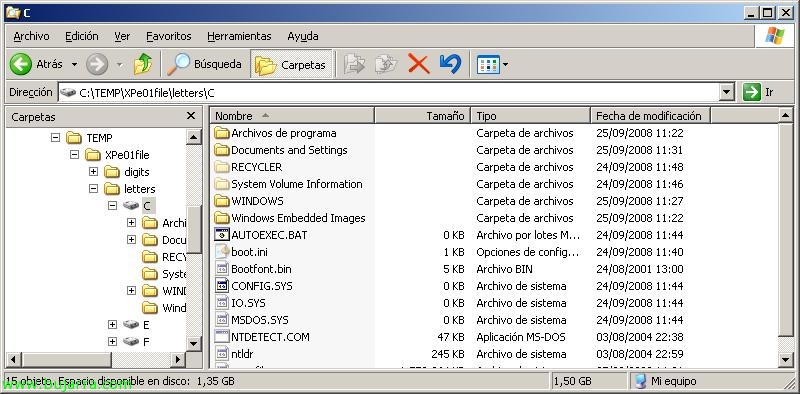Open the address bar dropdown arrow
800x394 pixels.
[727, 93]
